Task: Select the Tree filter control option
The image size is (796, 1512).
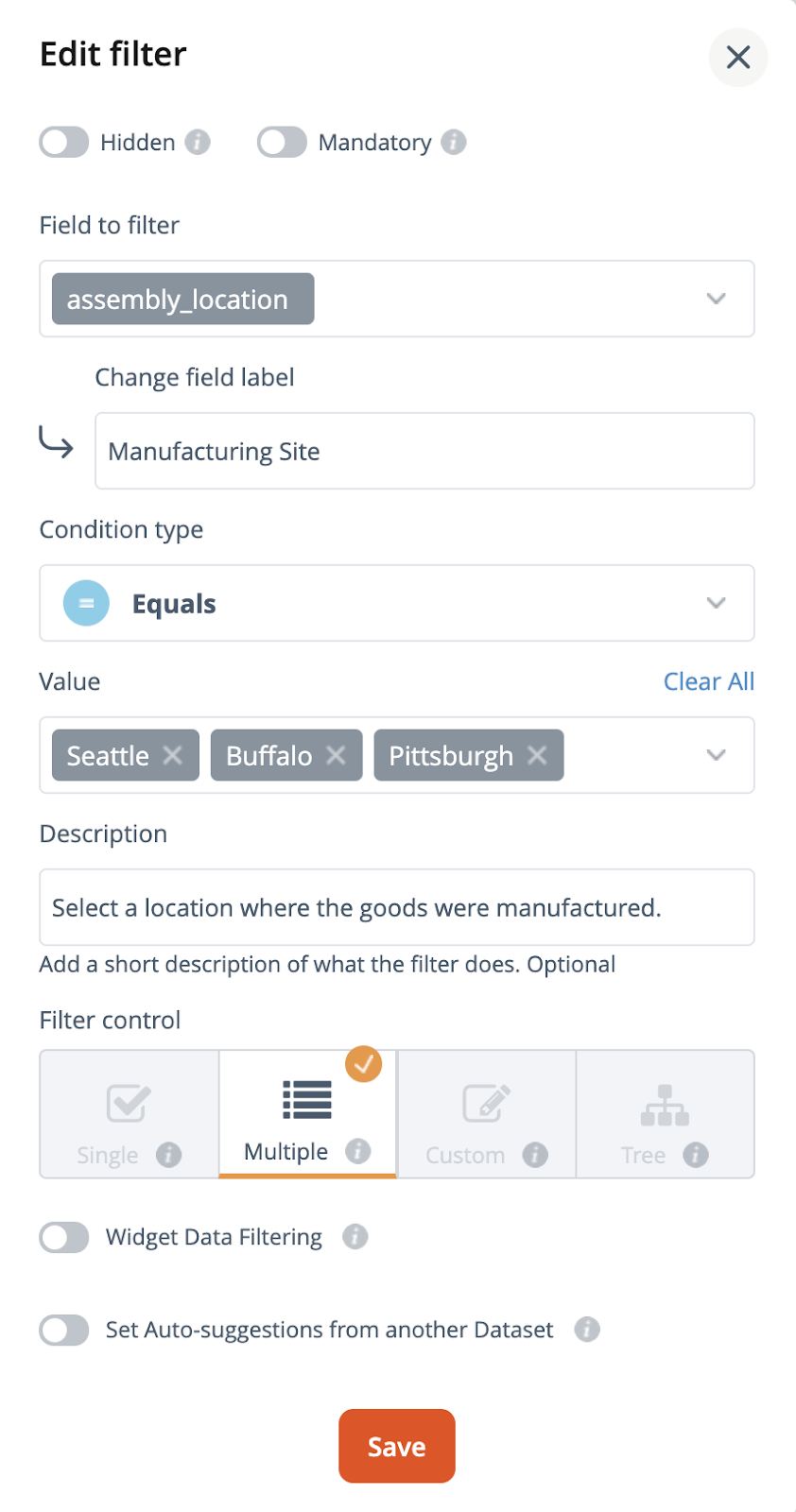Action: click(x=666, y=1114)
